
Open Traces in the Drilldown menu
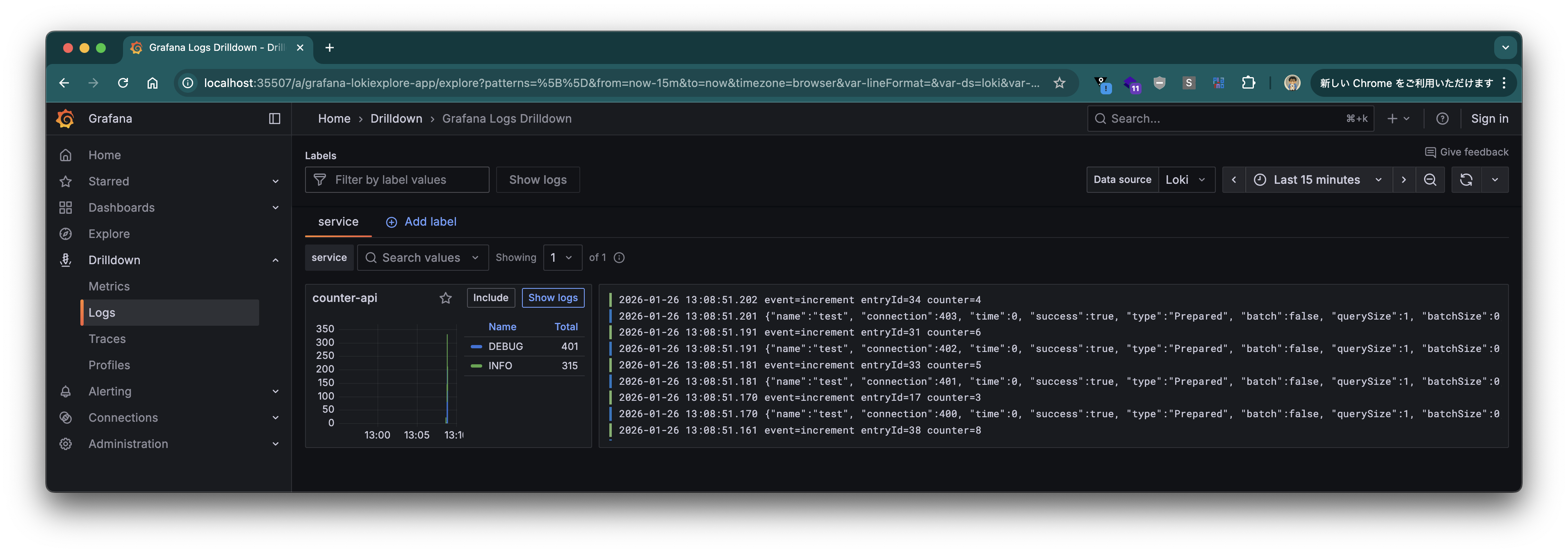(x=107, y=339)
